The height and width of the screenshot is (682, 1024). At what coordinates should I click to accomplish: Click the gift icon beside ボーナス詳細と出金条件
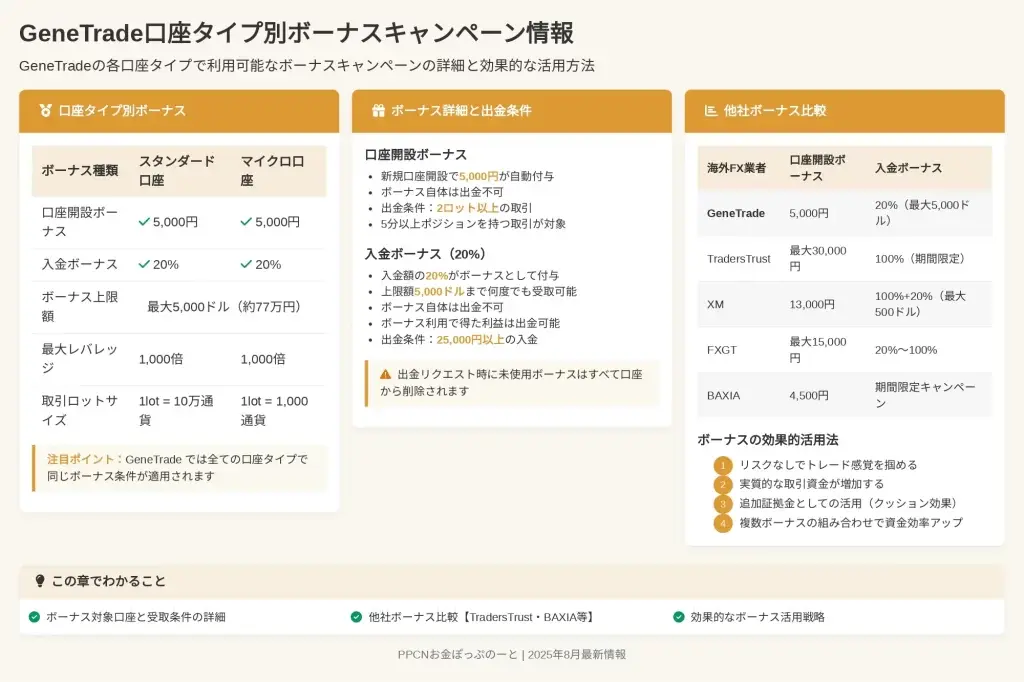tap(378, 111)
